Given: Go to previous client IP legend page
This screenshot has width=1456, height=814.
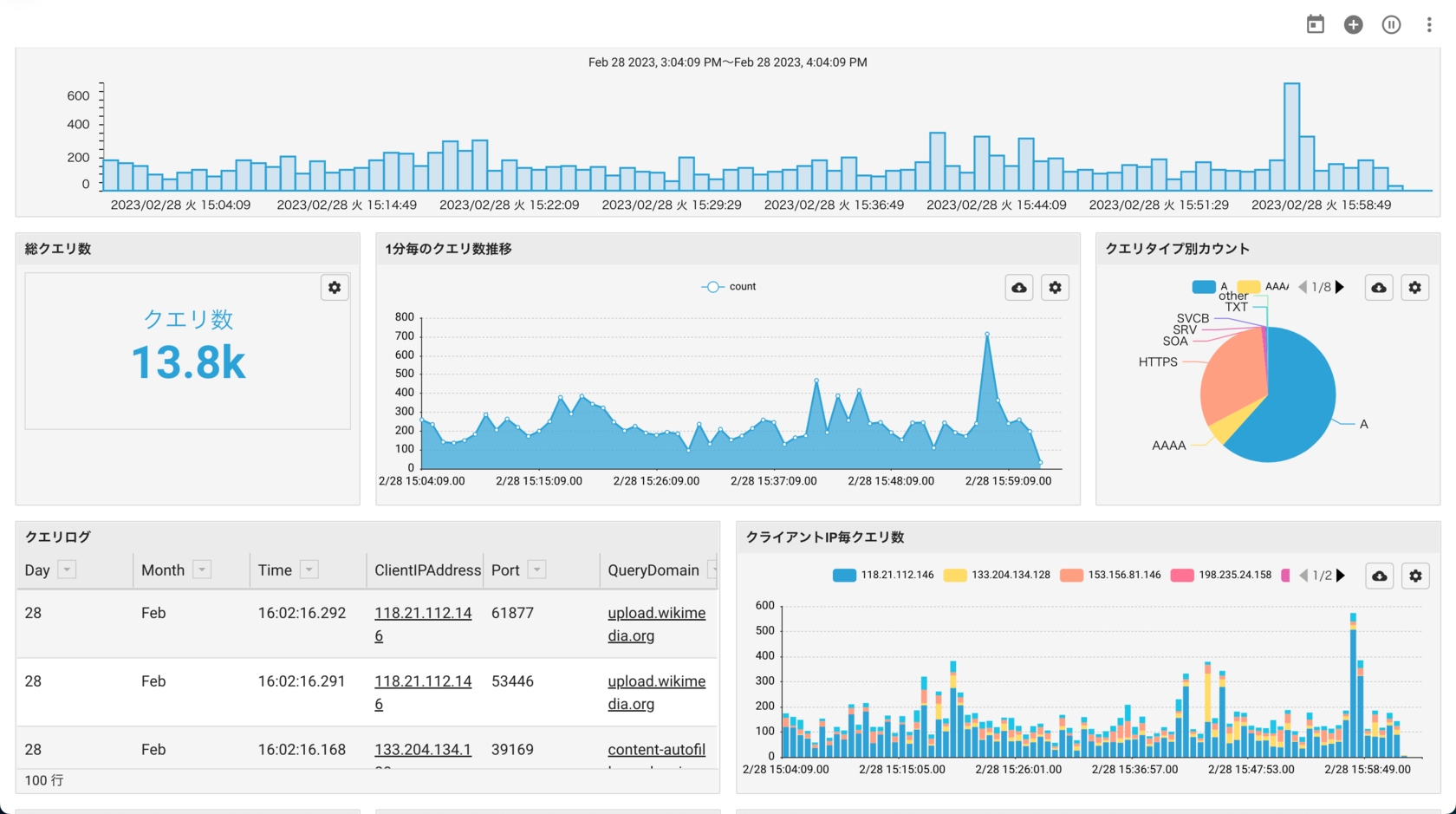Looking at the screenshot, I should [1303, 576].
